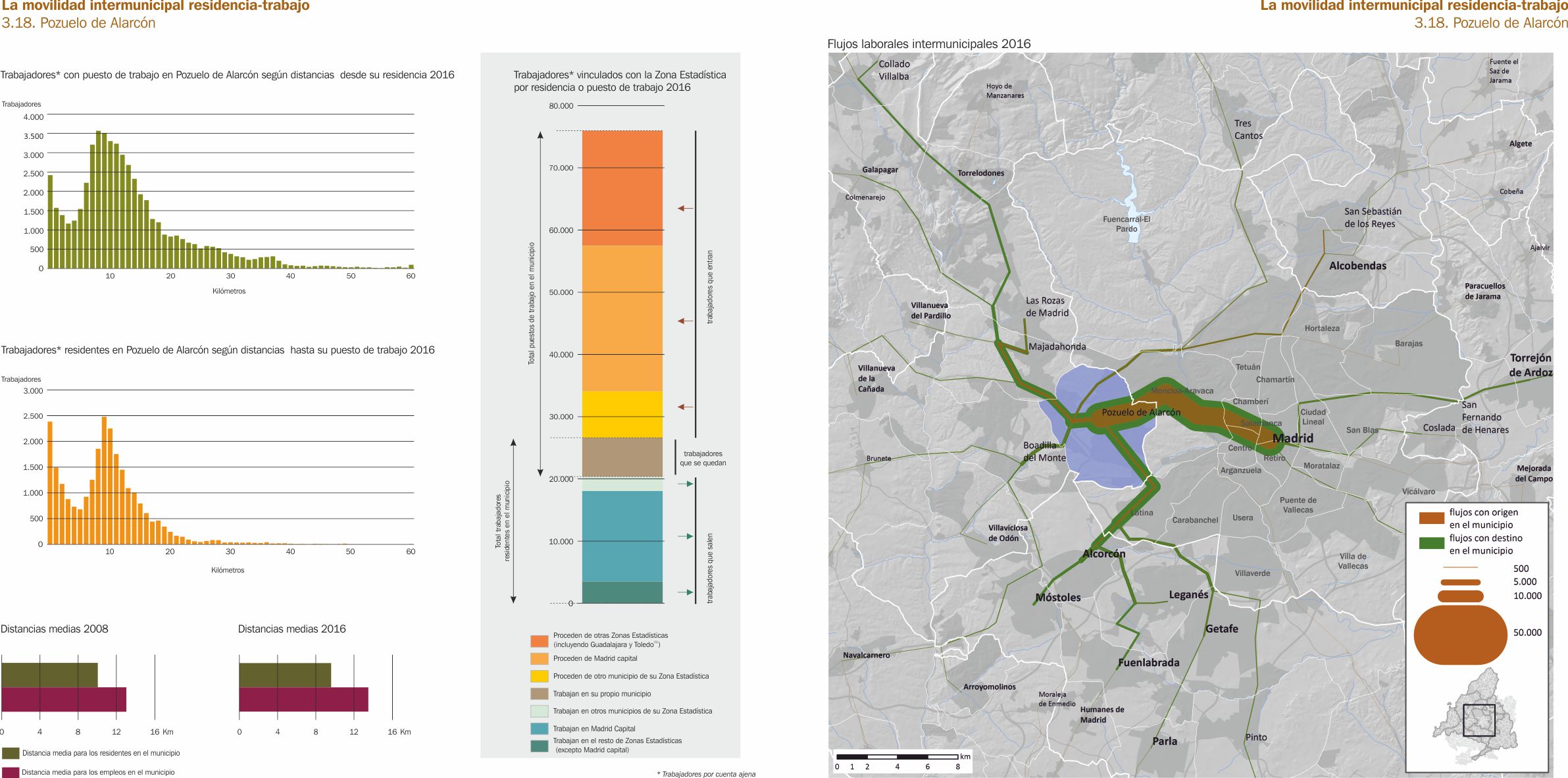Click the crimson 'Distancia media para los empleos' swatch

coord(11,772)
